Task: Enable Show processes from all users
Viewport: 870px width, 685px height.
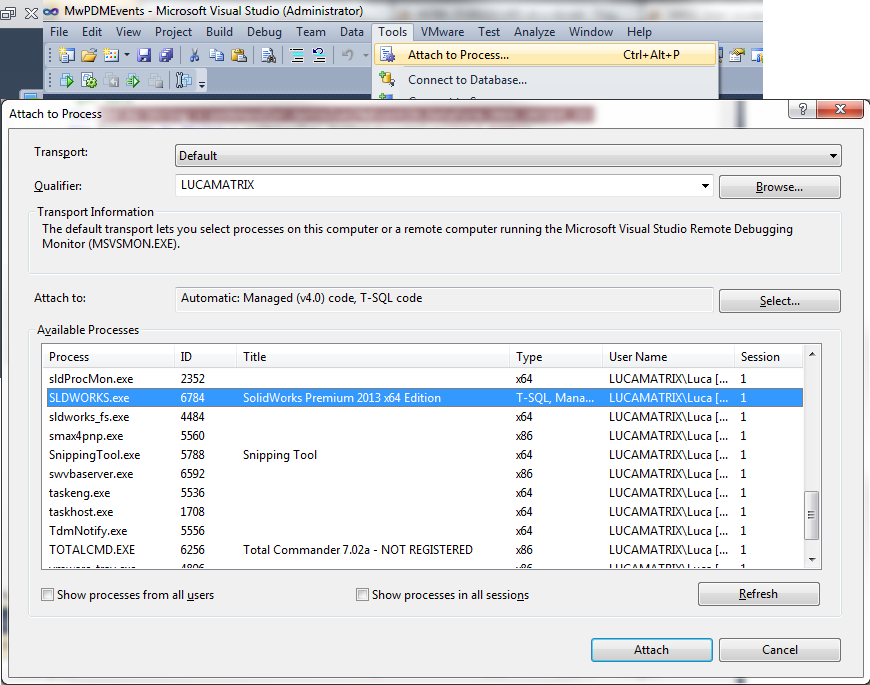Action: [x=48, y=595]
